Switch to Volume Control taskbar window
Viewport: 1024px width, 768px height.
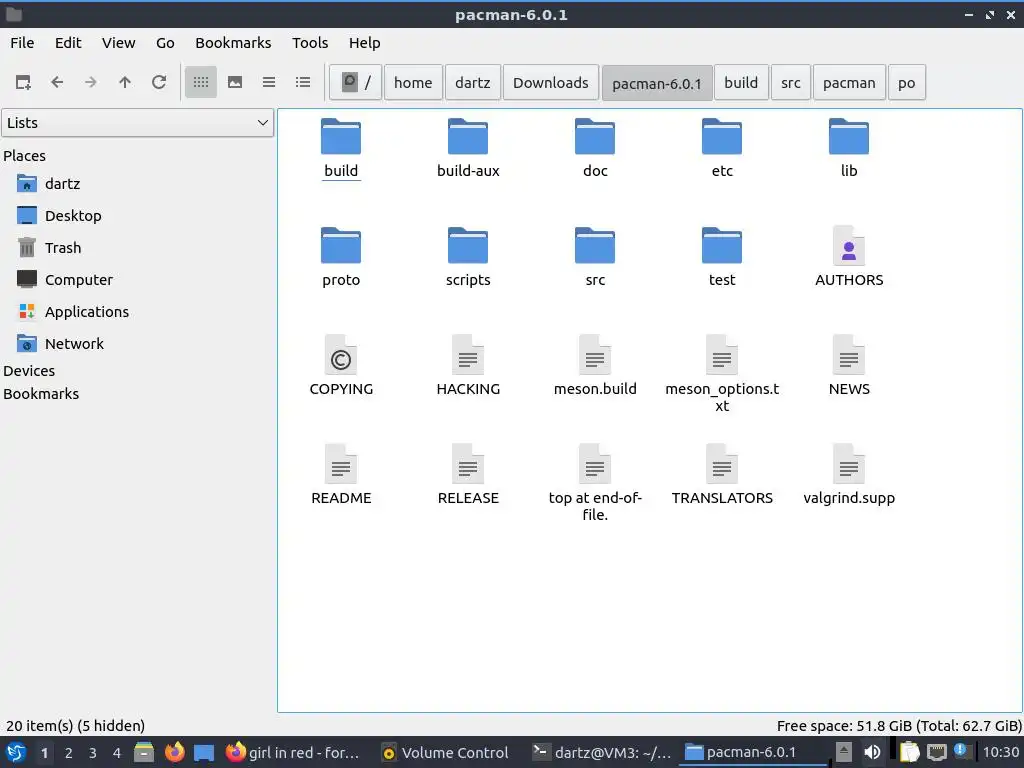445,753
